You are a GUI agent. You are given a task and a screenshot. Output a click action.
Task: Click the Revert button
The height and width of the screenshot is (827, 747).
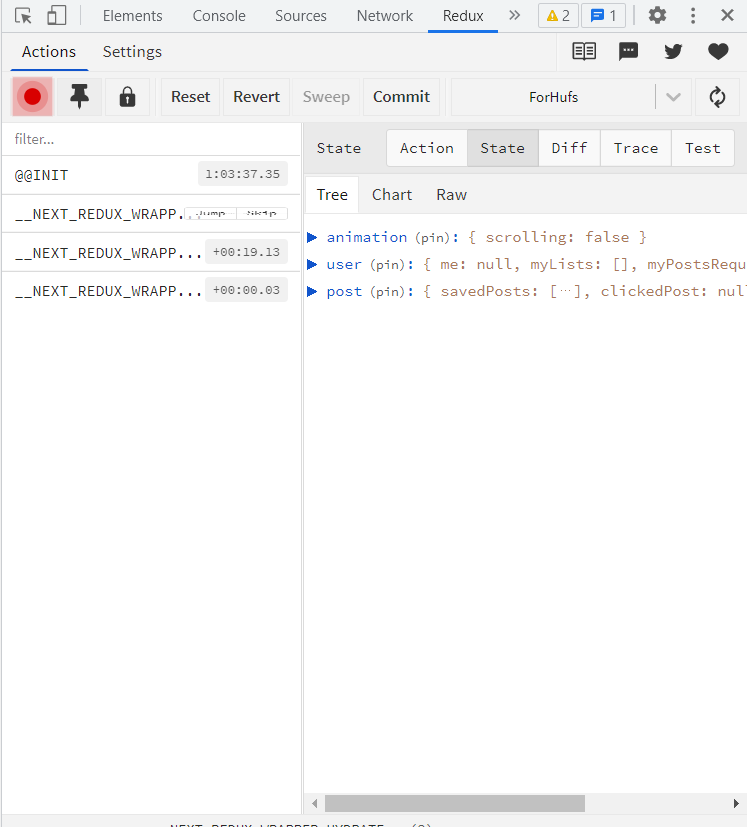click(x=256, y=97)
